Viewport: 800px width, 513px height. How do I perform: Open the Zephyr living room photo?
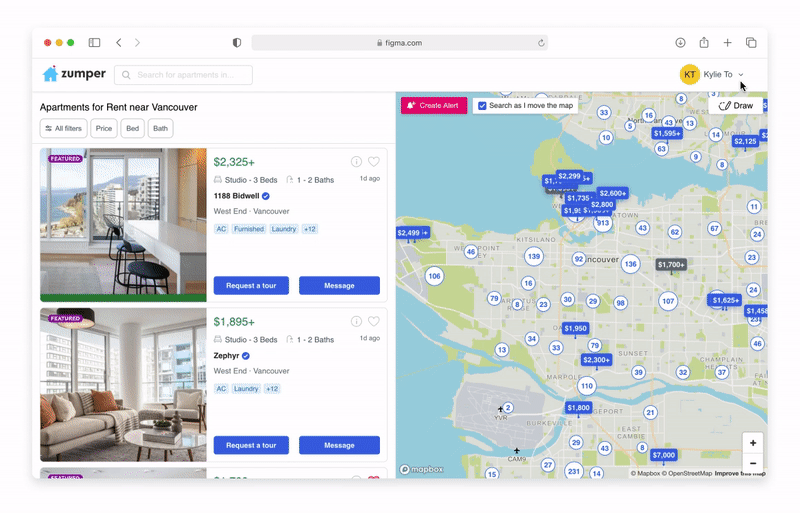(123, 384)
